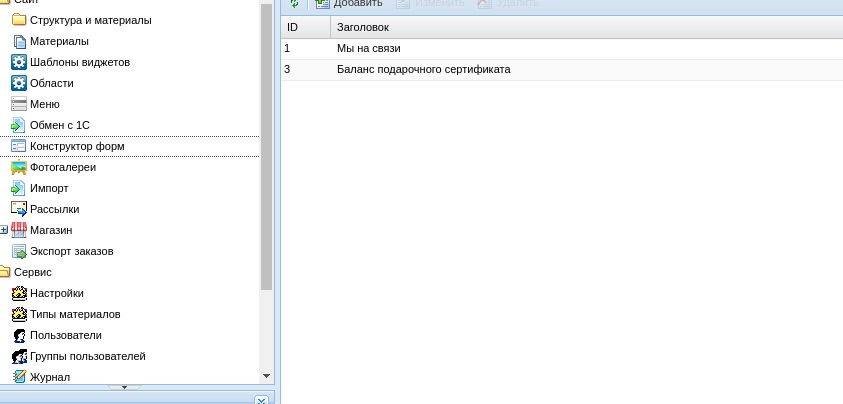Viewport: 843px width, 404px height.
Task: Click the Обмен с 1С icon
Action: (18, 125)
